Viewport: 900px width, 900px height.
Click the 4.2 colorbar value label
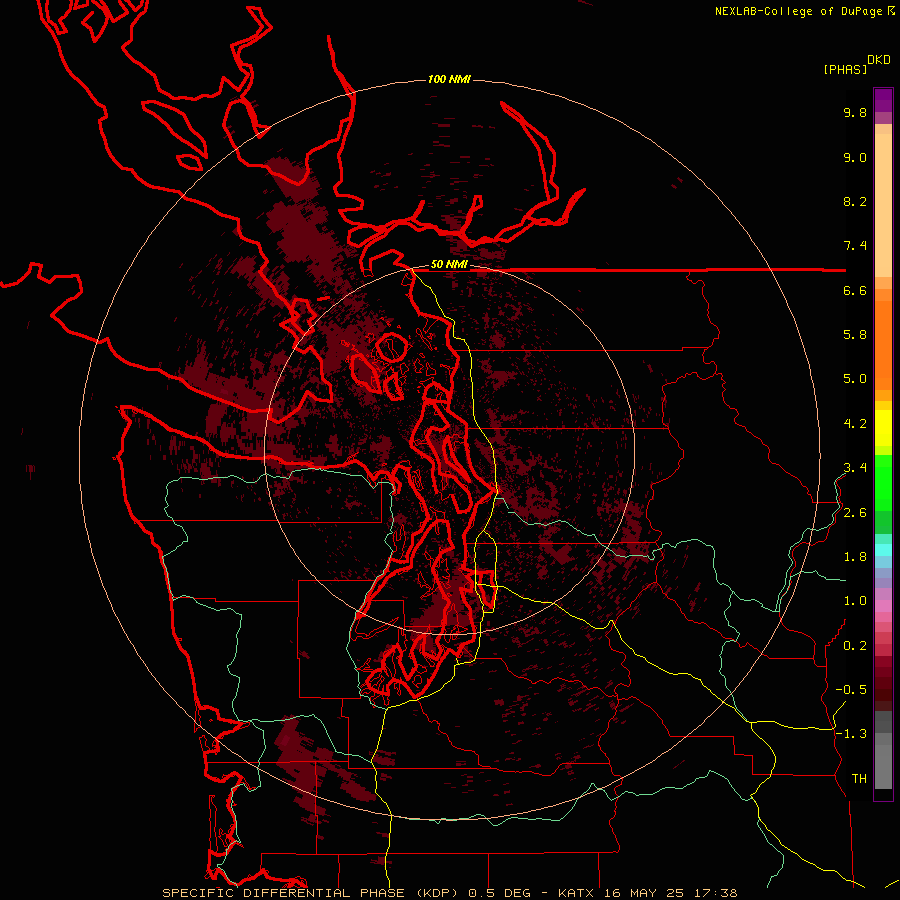[855, 424]
